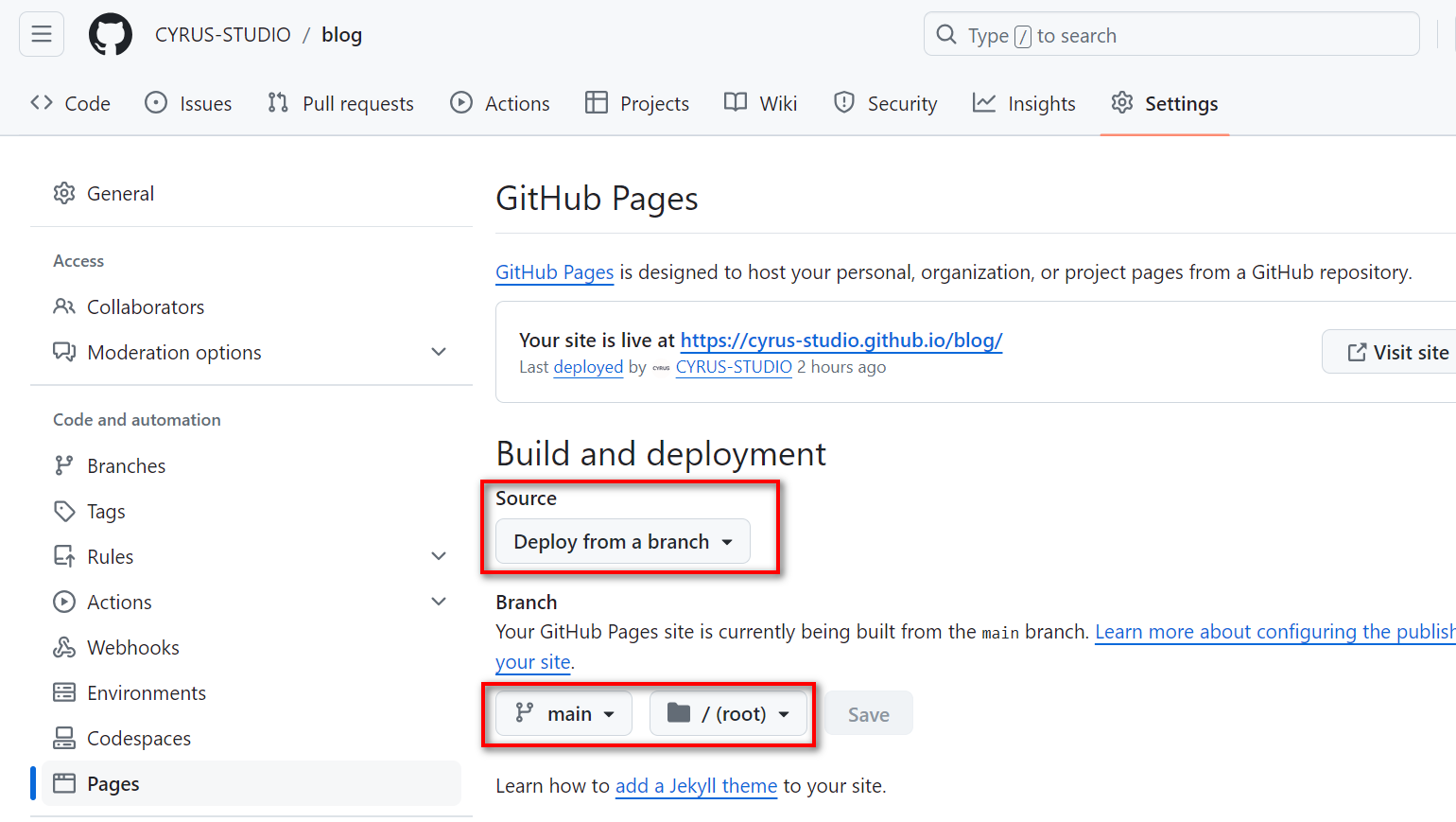Click the CYRUS-STUDIO avatar next to deployer name

(661, 367)
